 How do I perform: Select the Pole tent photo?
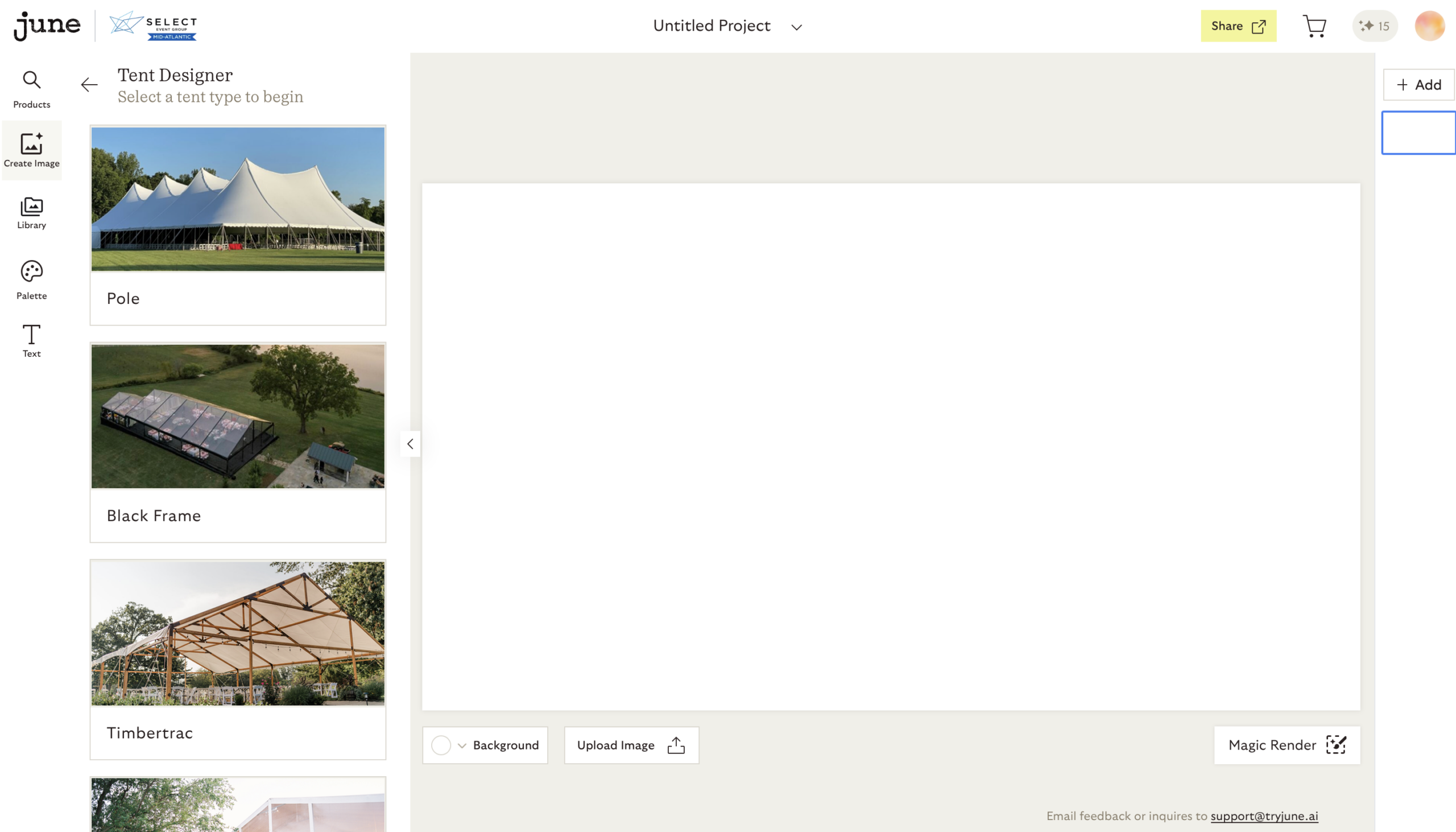point(238,199)
